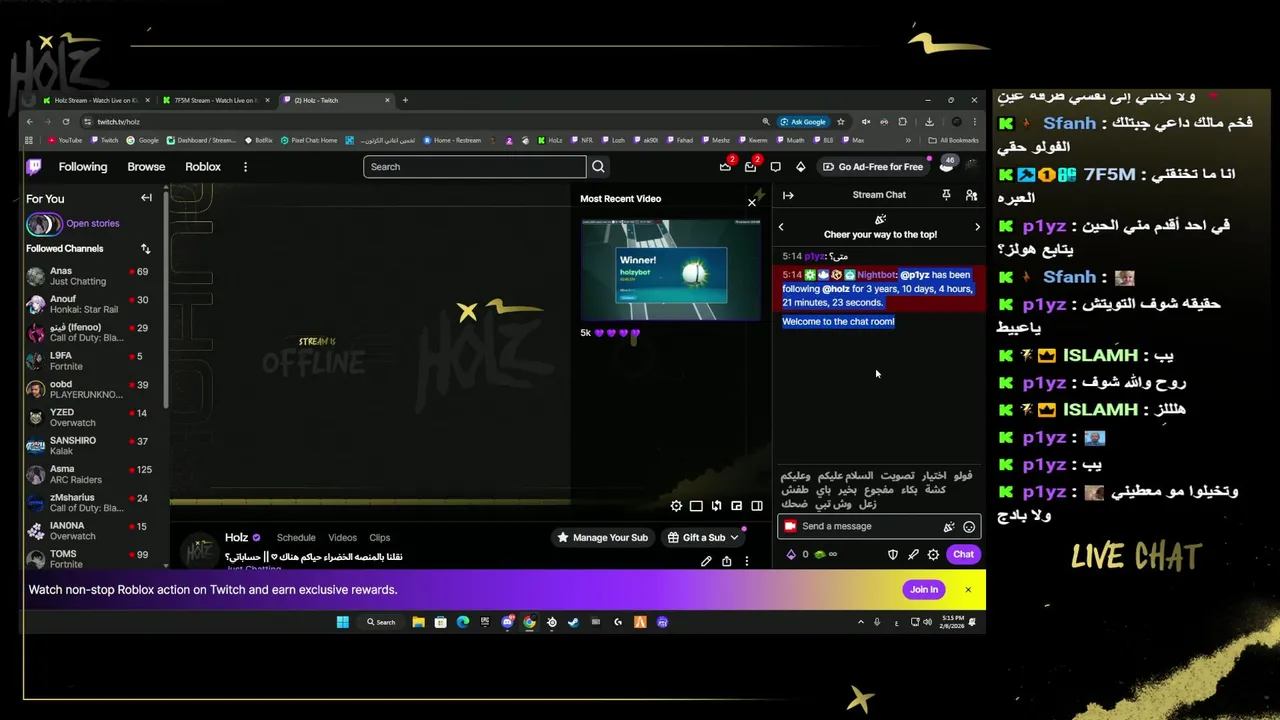Edit the stream info pencil icon

pyautogui.click(x=706, y=561)
